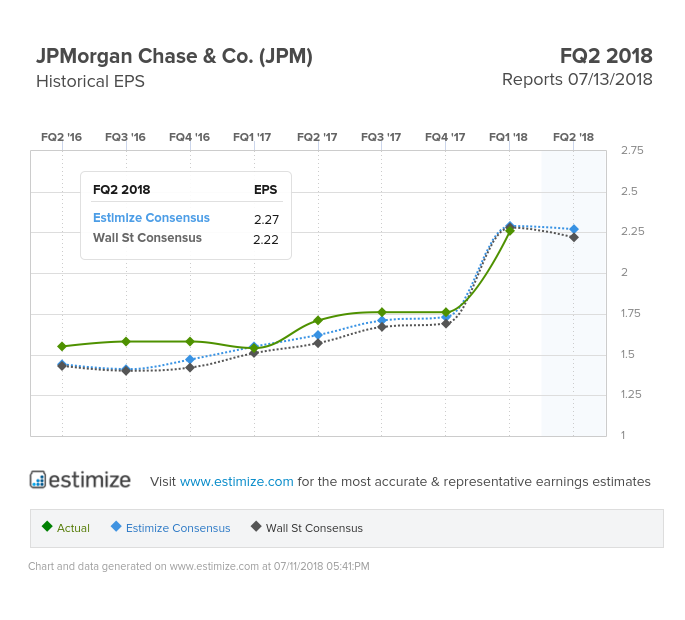Select the FQ4 '16 axis label
The width and height of the screenshot is (685, 620).
click(190, 137)
